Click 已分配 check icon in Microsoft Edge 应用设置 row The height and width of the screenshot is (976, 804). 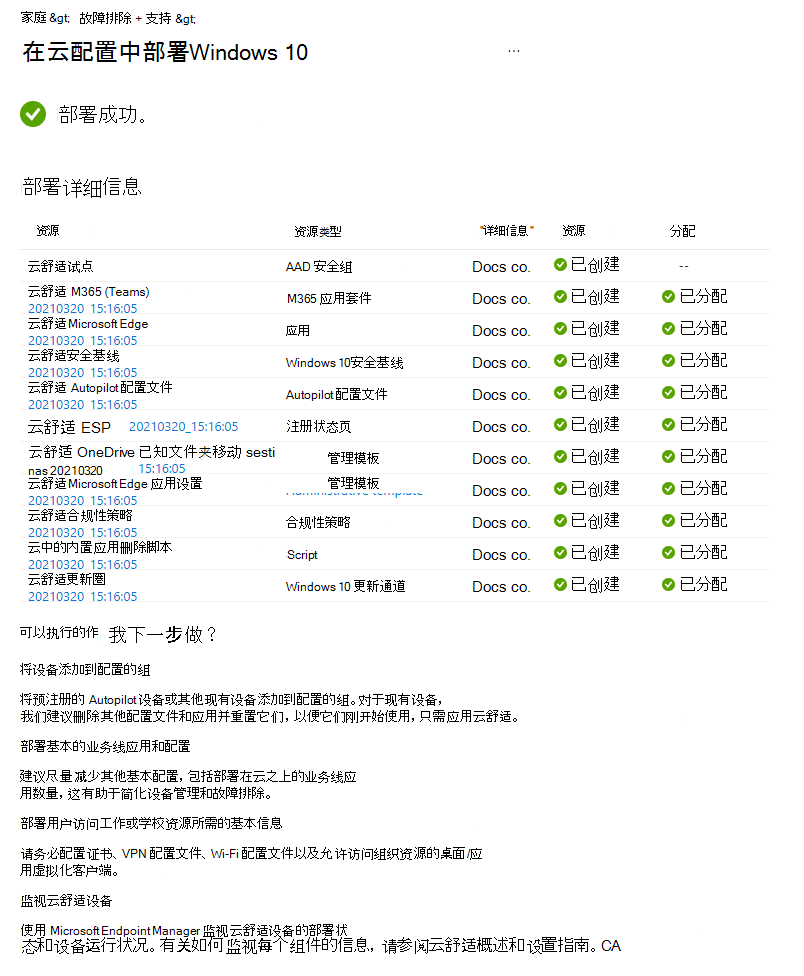click(668, 488)
